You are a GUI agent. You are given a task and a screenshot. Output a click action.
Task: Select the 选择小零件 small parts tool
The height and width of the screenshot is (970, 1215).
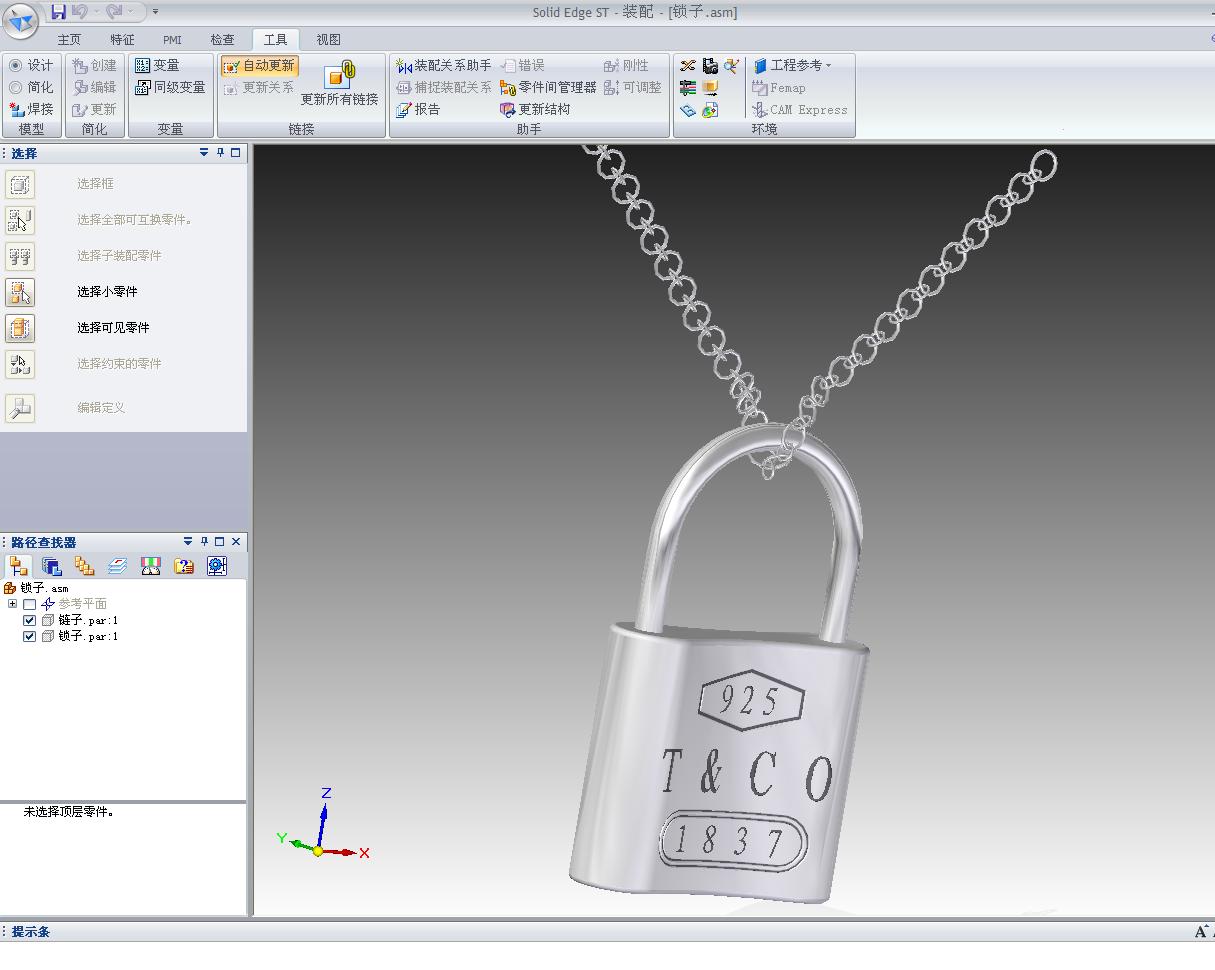20,292
